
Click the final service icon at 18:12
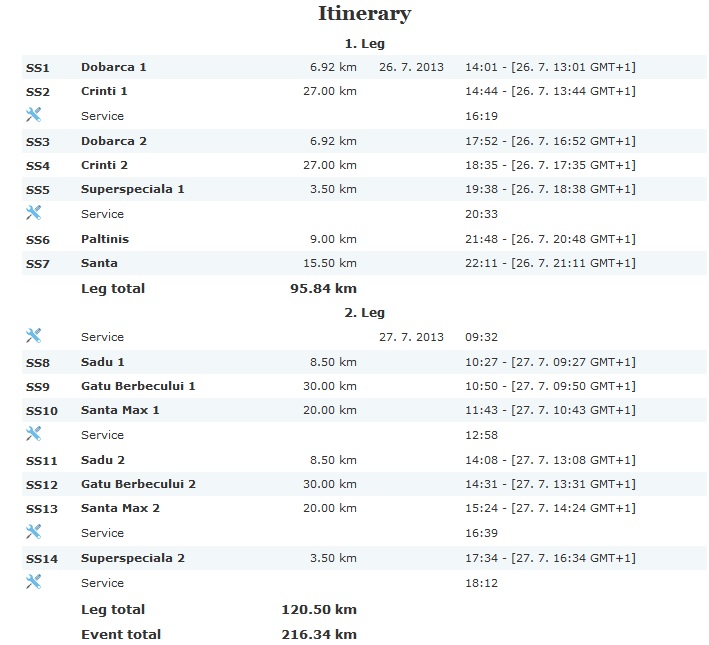(33, 582)
